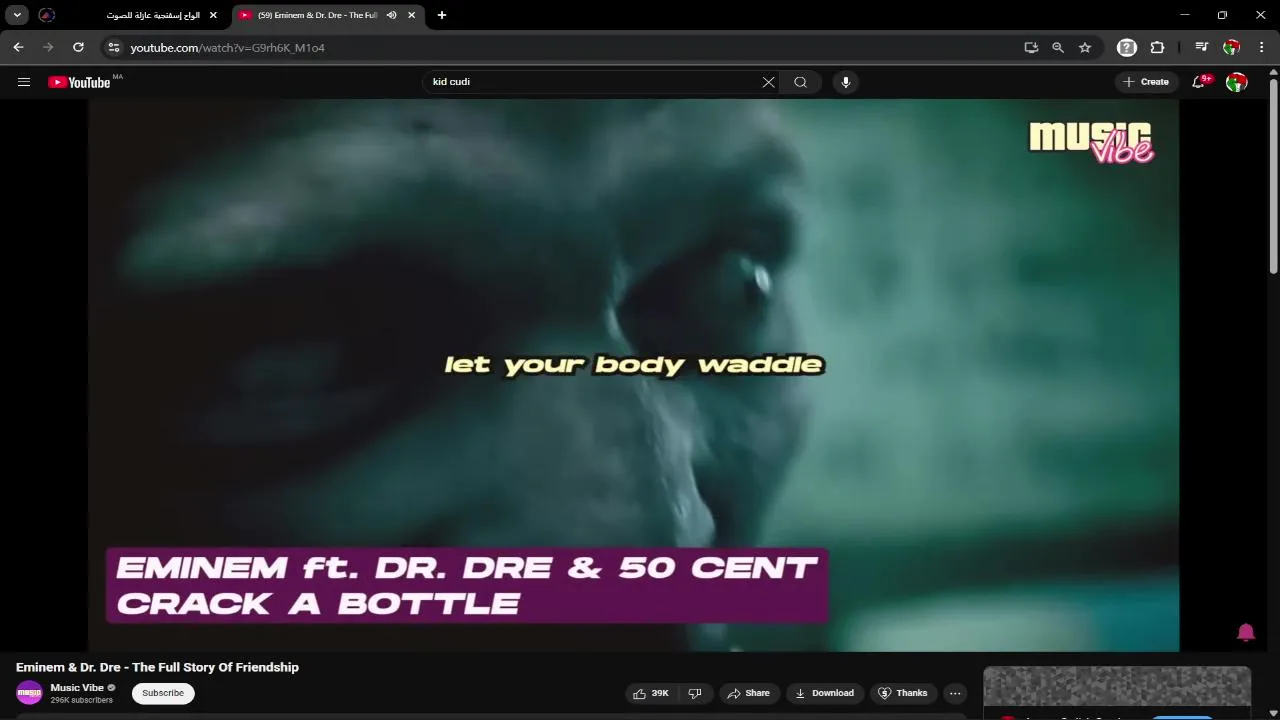1280x720 pixels.
Task: Subscribe to Music Vibe
Action: (x=163, y=693)
